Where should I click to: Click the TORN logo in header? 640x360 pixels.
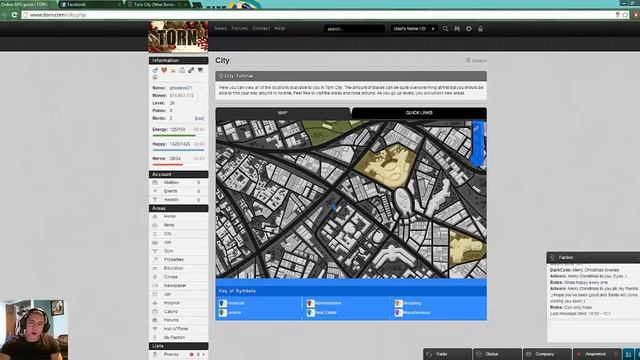(x=178, y=37)
